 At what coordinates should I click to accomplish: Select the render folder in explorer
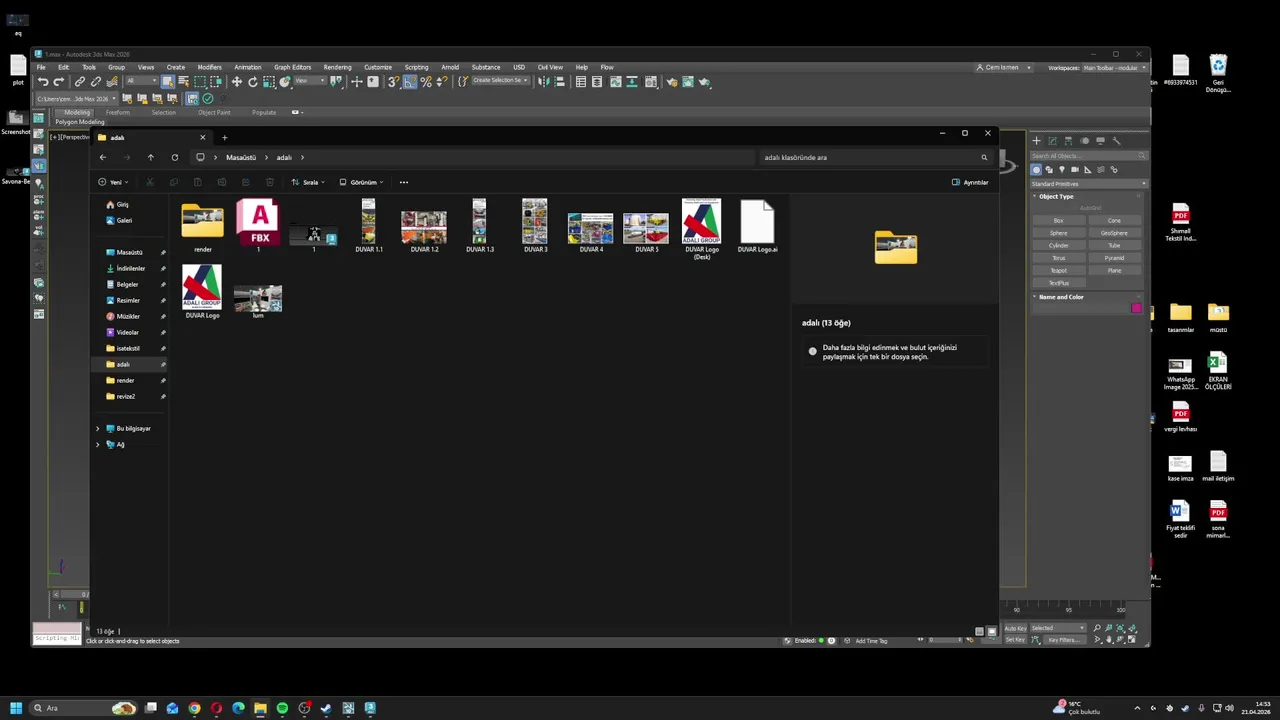point(202,228)
